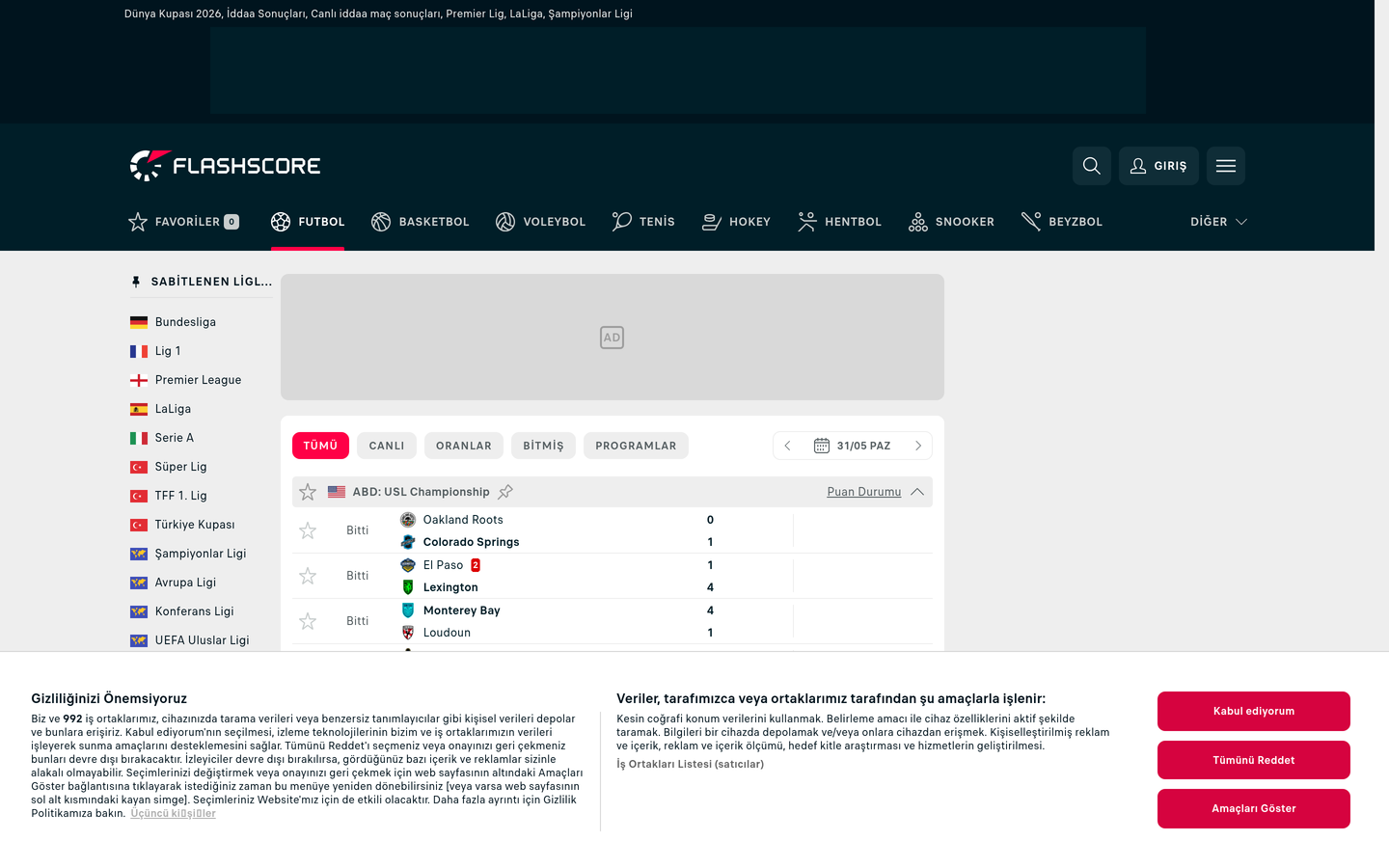The width and height of the screenshot is (1389, 868).
Task: Click the pin icon beside USL Championship
Action: coord(505,492)
